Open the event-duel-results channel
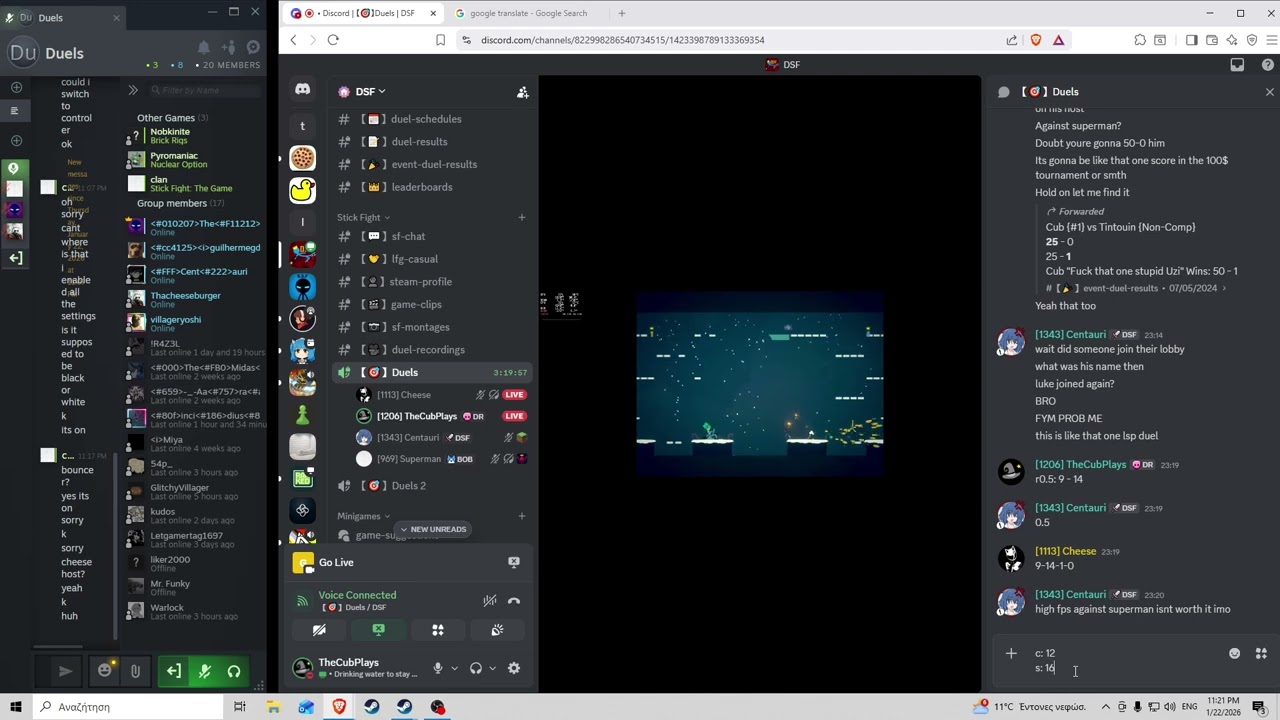 (x=431, y=164)
